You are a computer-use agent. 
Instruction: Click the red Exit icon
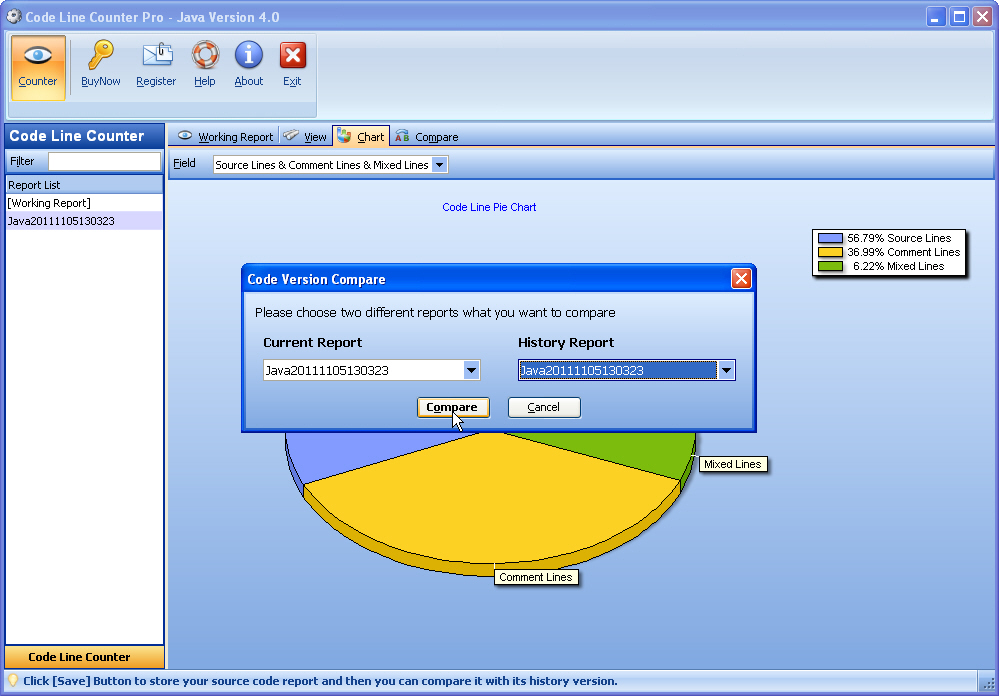coord(292,55)
